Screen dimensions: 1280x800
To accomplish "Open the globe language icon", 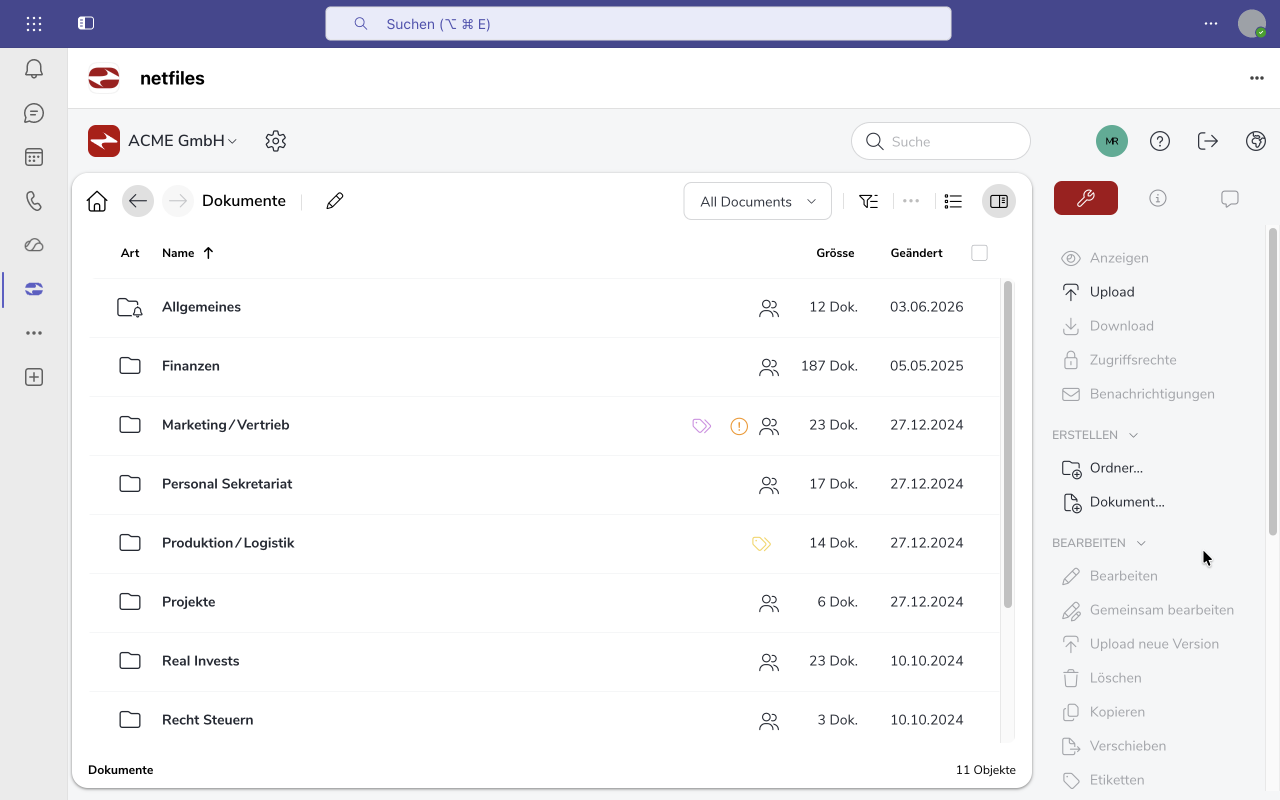I will coord(1256,141).
